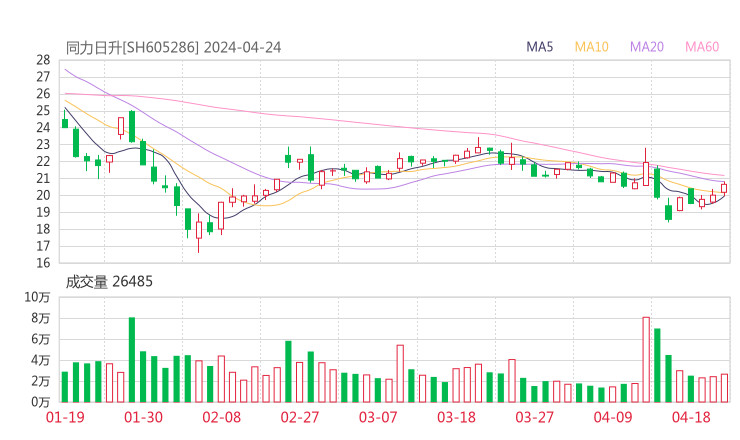The width and height of the screenshot is (740, 440).
Task: Click the 10万 volume axis label
Action: [x=37, y=297]
